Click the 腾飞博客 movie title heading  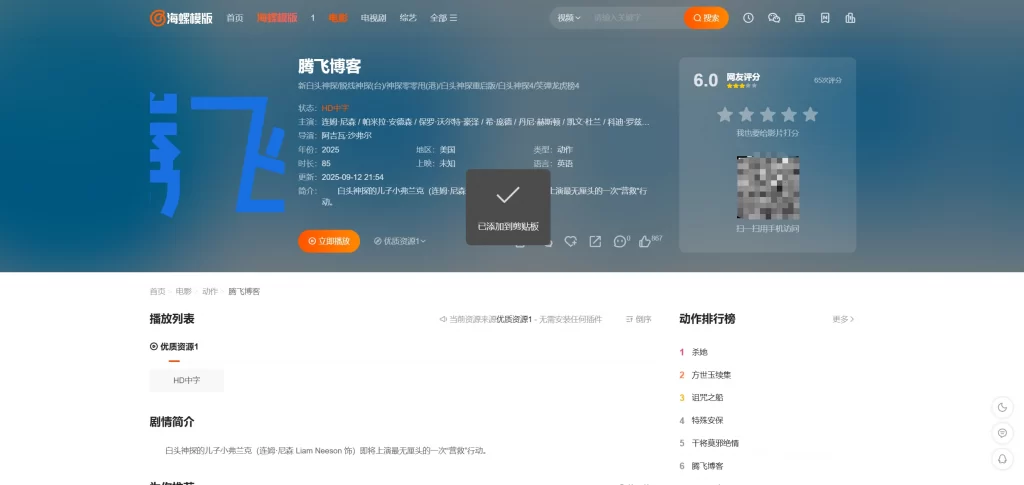pyautogui.click(x=330, y=67)
